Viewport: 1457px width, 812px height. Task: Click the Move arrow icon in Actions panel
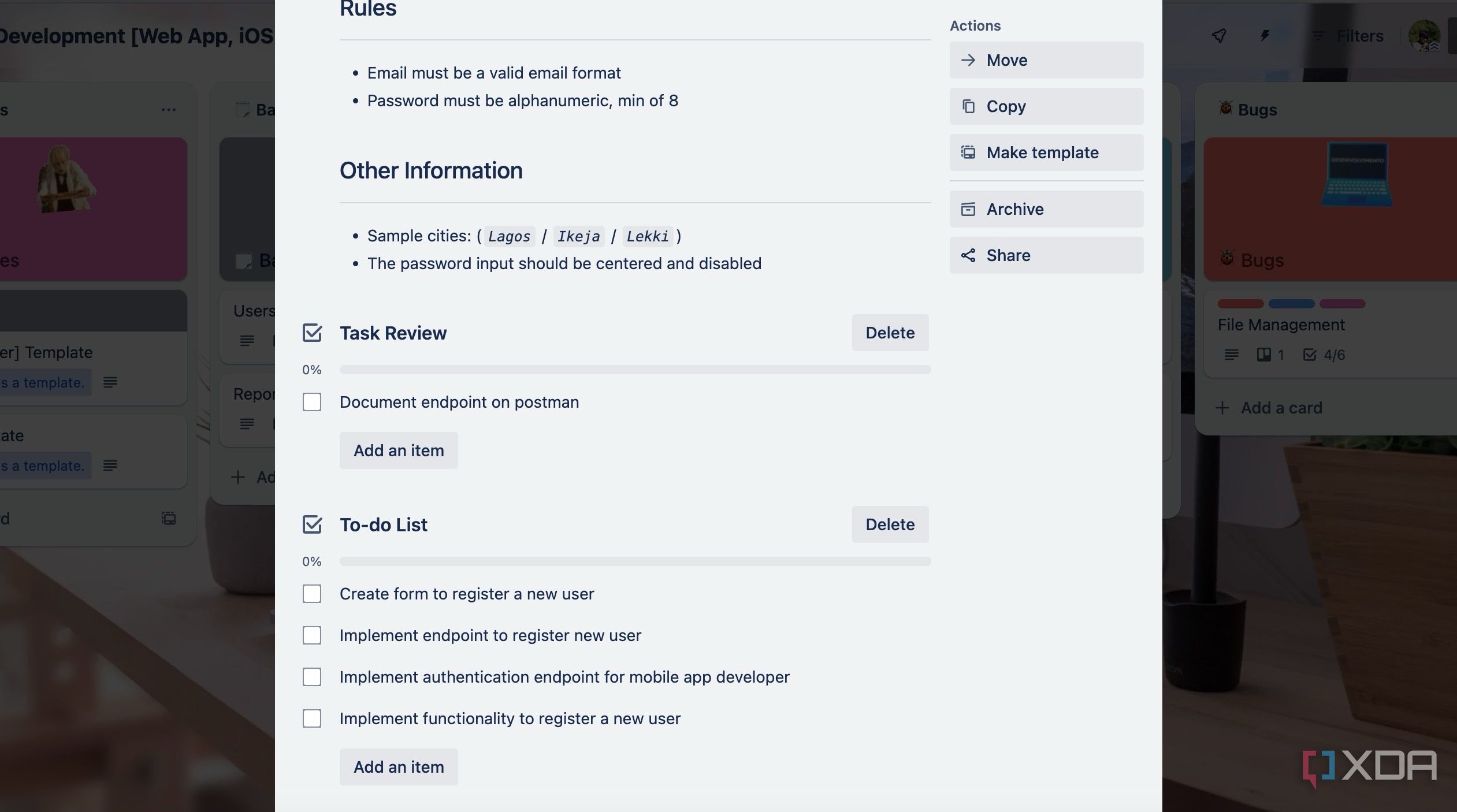coord(969,60)
